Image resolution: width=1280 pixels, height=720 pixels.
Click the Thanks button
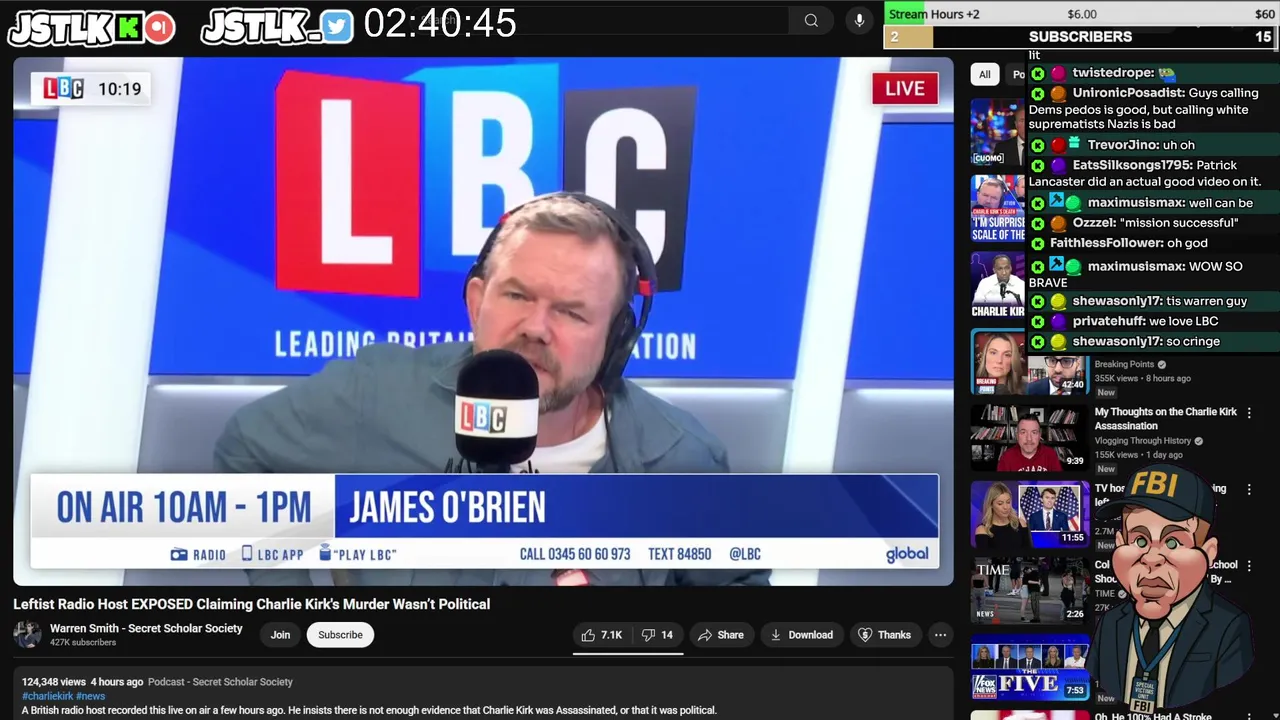(885, 635)
